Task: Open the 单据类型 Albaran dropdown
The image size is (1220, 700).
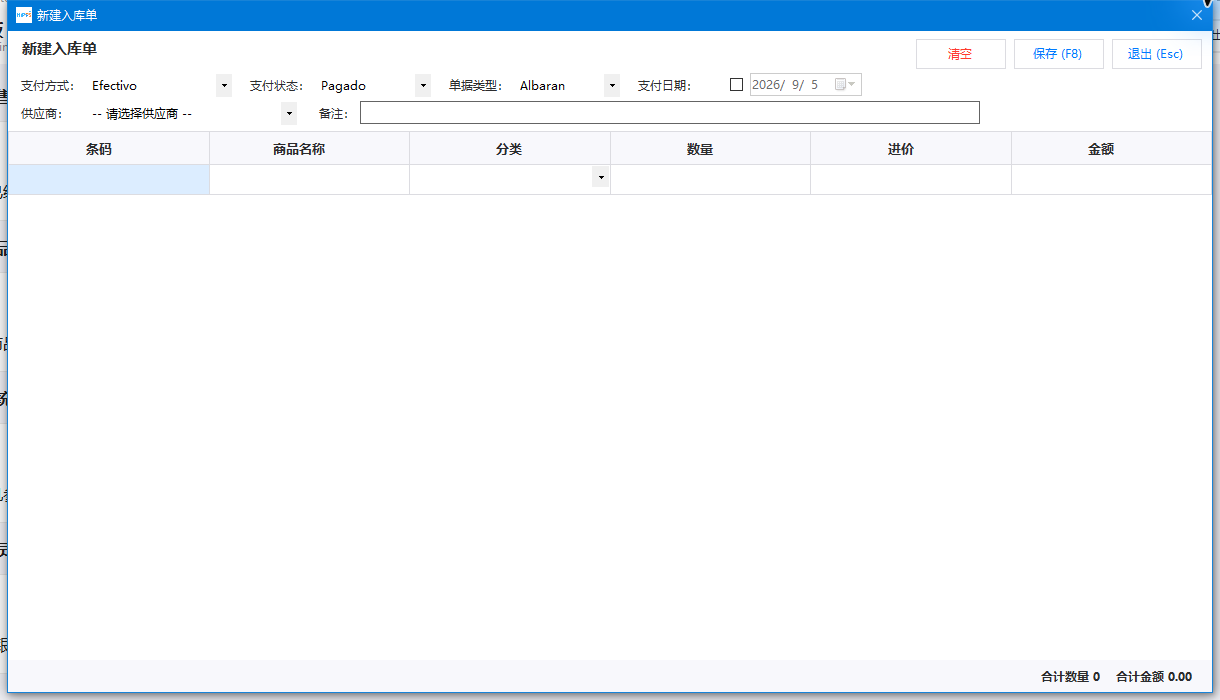Action: pyautogui.click(x=612, y=86)
